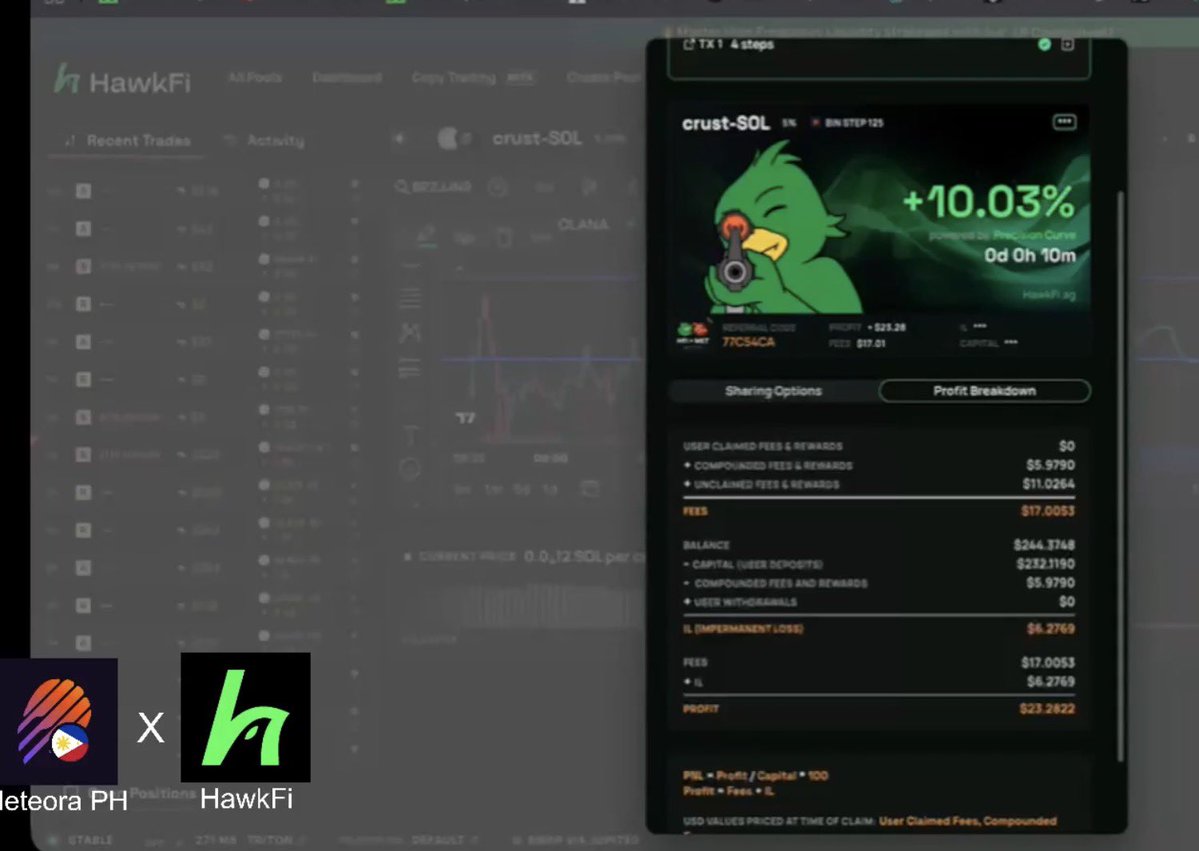The width and height of the screenshot is (1199, 851).
Task: Click the Capital (User Deposits) $232.1190 value
Action: (1045, 564)
